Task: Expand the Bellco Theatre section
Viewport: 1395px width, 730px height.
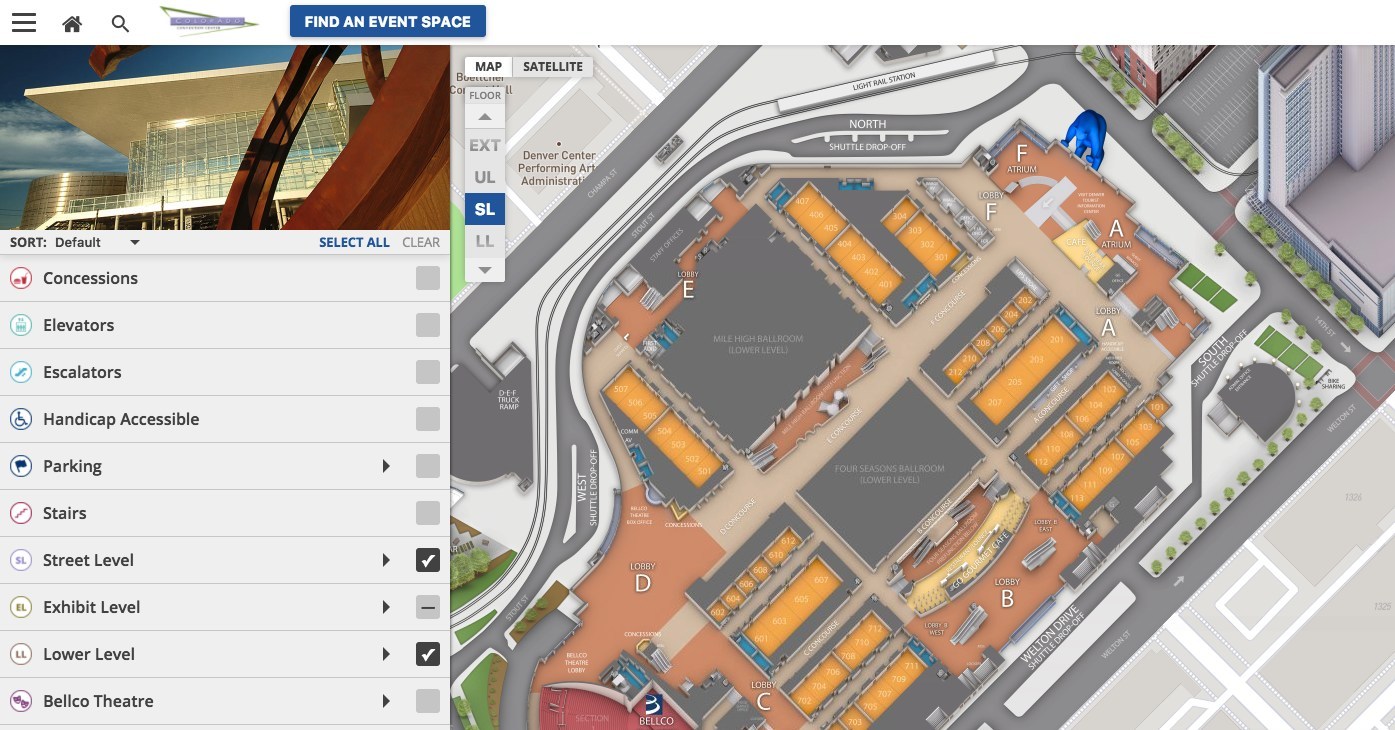Action: coord(387,701)
